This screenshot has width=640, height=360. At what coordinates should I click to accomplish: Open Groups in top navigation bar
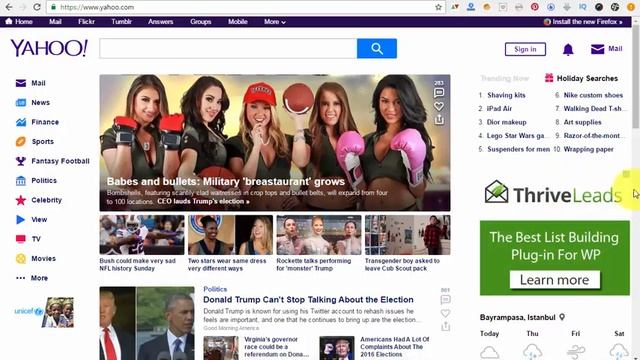[x=200, y=22]
